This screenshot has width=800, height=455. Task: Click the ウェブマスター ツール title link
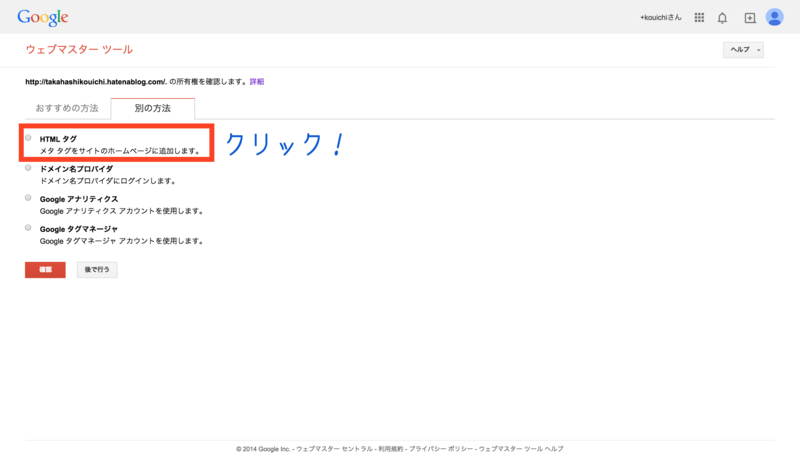click(79, 49)
